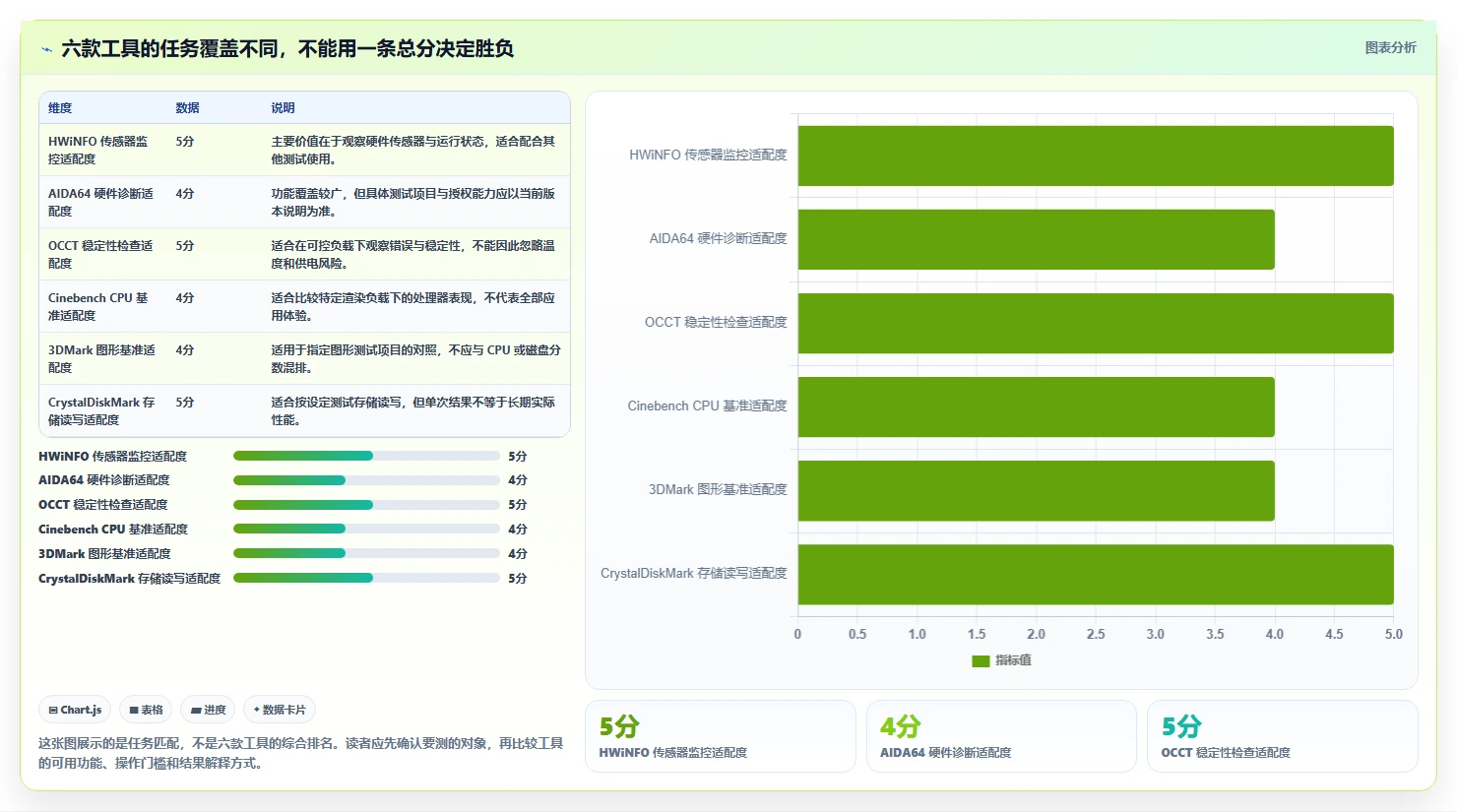This screenshot has width=1457, height=812.
Task: Click the CrystalDiskMark description starting 适合按设定测试
Action: point(413,410)
